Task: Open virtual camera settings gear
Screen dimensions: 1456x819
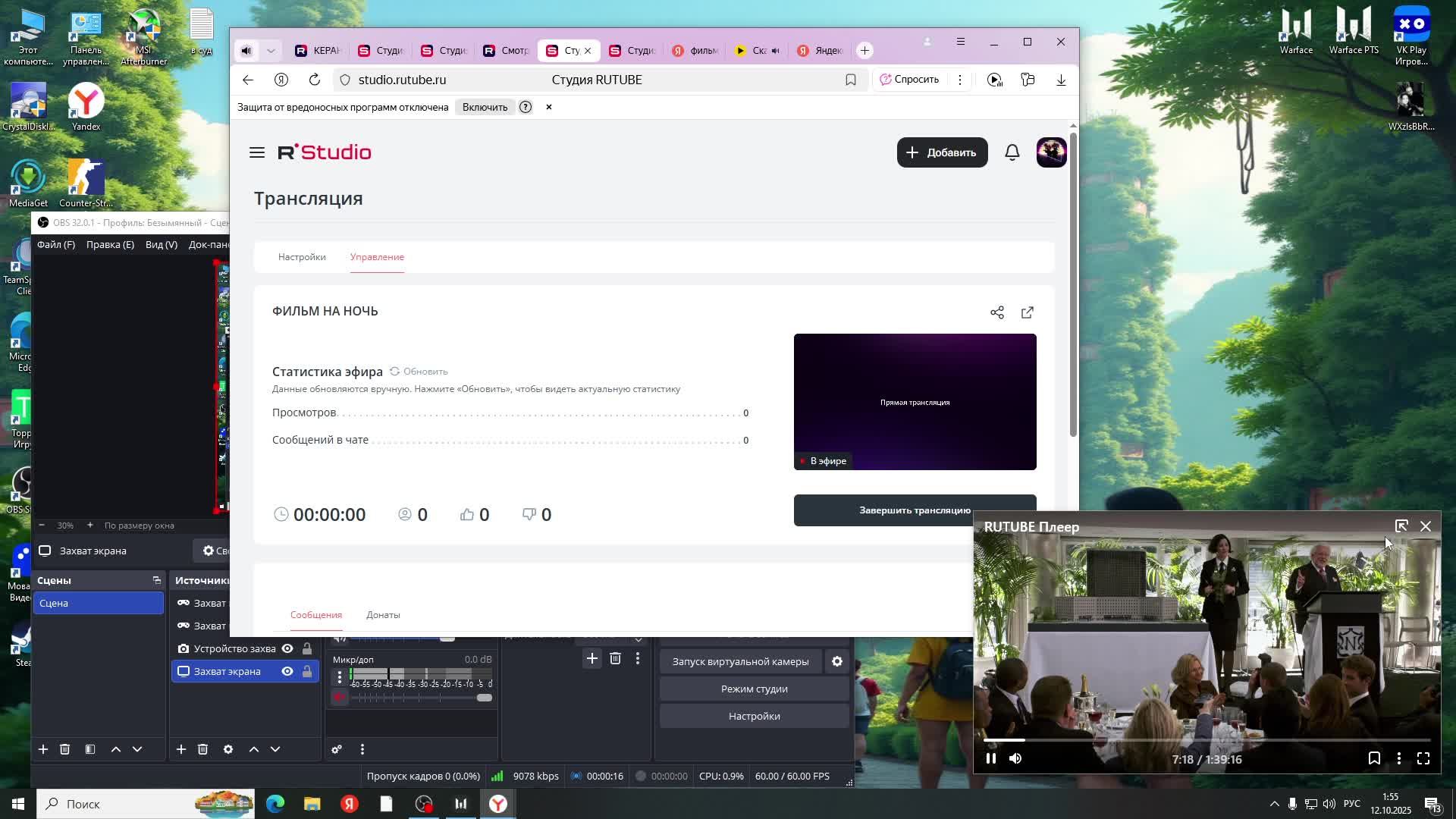Action: coord(836,661)
